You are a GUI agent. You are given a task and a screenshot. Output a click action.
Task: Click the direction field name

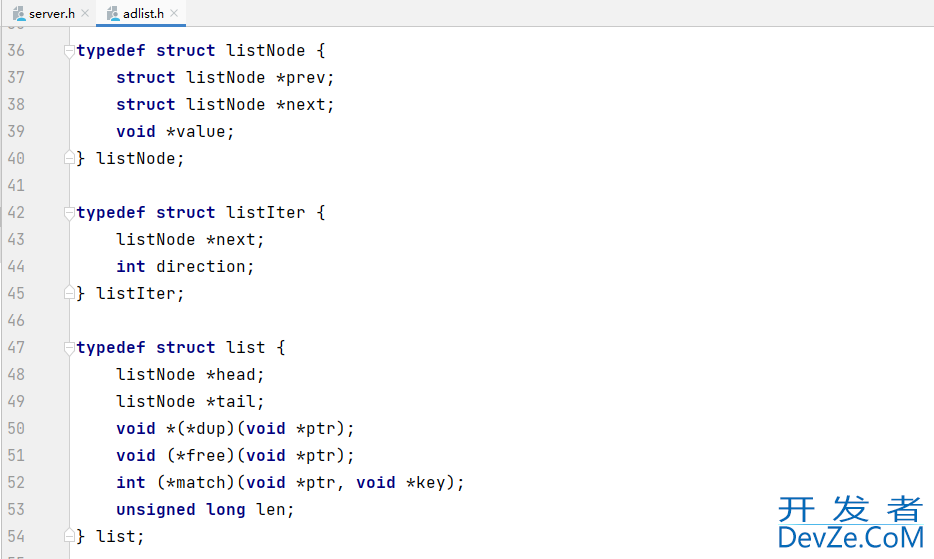(201, 266)
